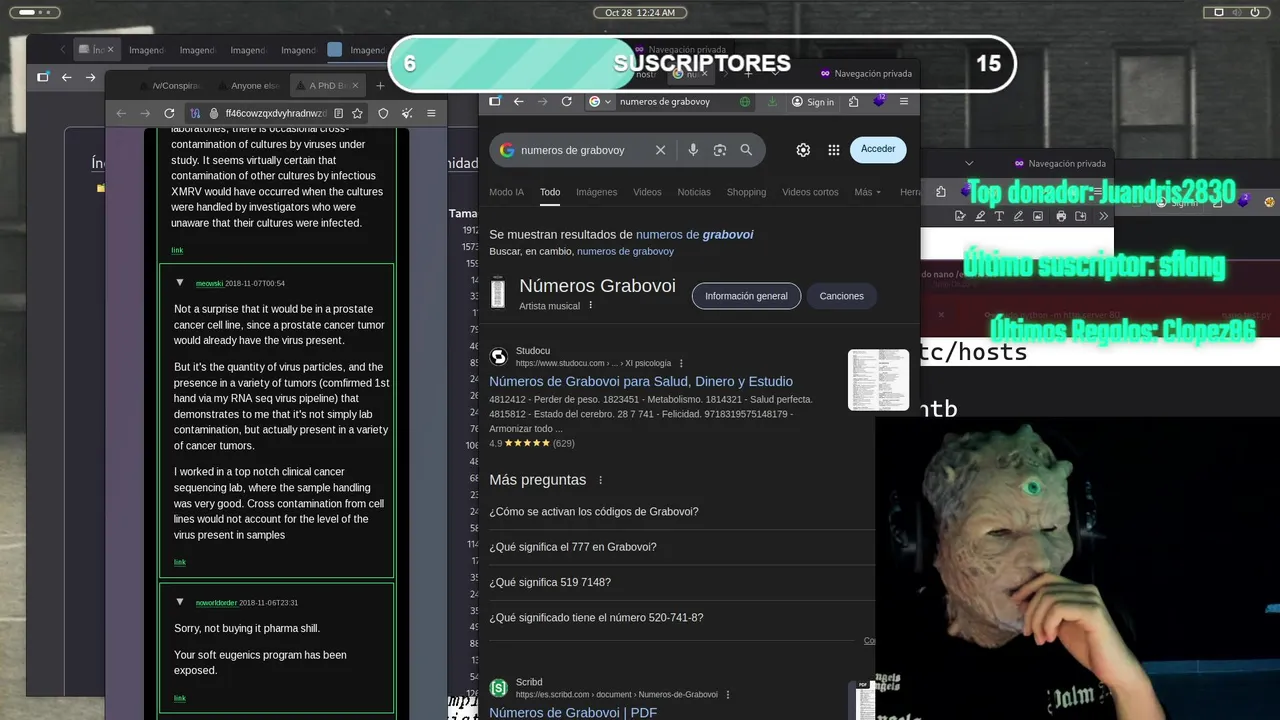Open 'numeros de grabovoi' corrected results link
Screen dimensions: 1280x720
[694, 234]
